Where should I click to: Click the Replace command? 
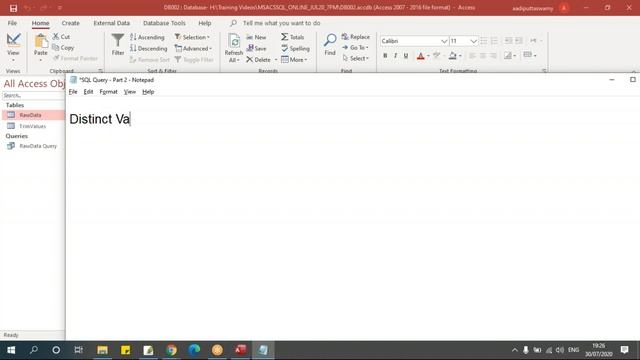pos(356,37)
